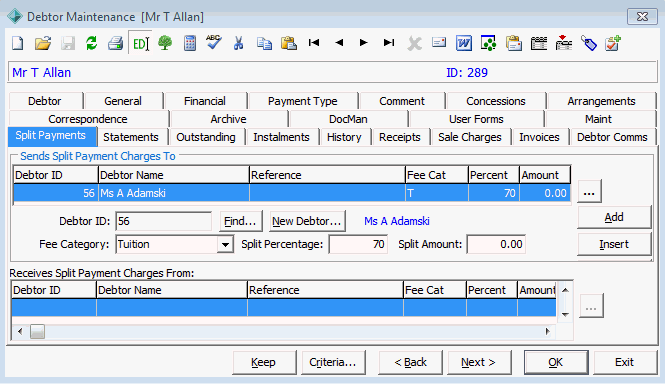Image resolution: width=665 pixels, height=384 pixels.
Task: Click the greyed Save diskette icon
Action: click(x=67, y=43)
